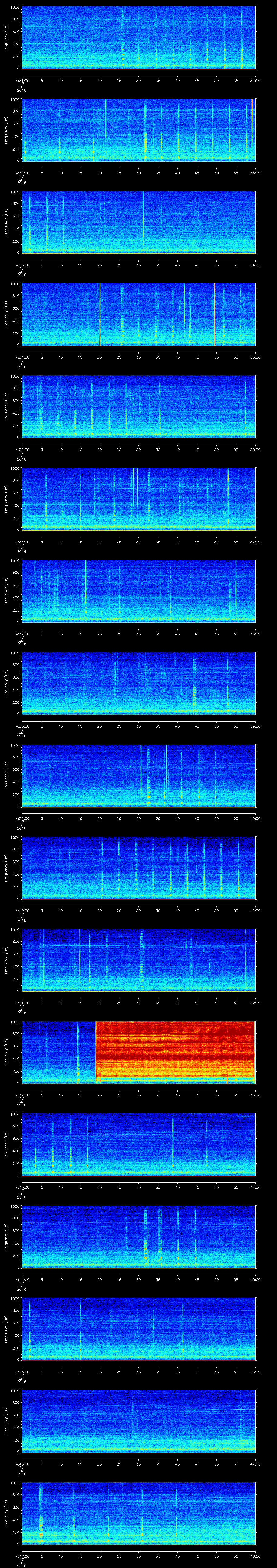The height and width of the screenshot is (1568, 277).
Task: Click the spectrogram panel starting at 4:45:00
Action: 138,1329
